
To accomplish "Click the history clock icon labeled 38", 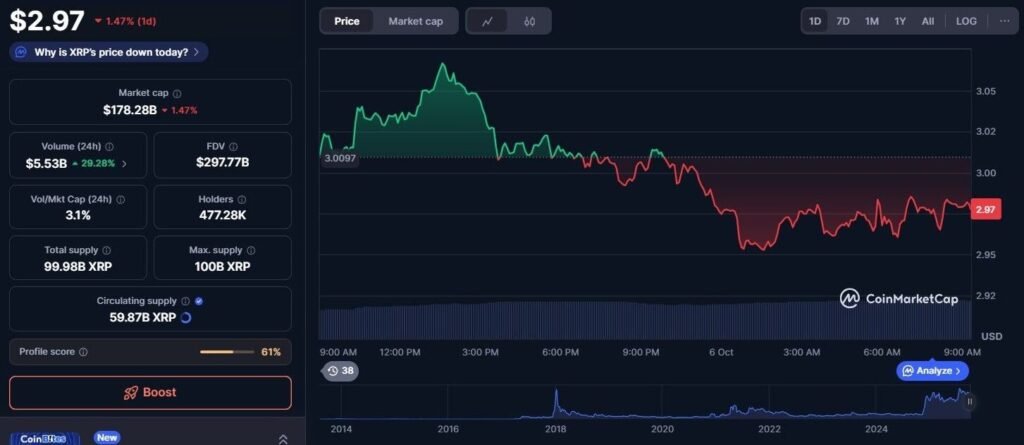I will [333, 371].
